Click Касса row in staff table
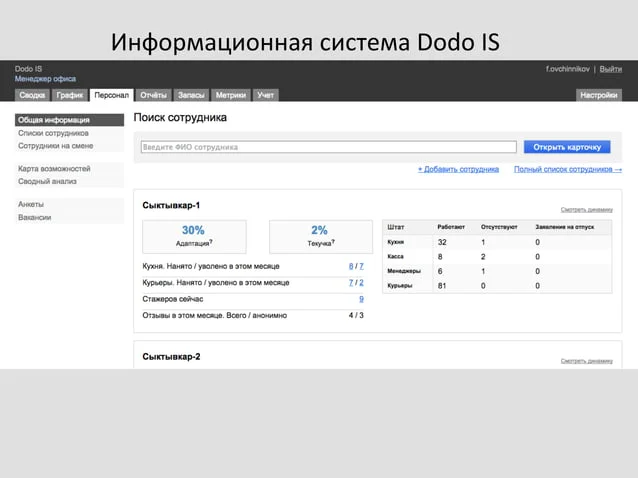 497,257
